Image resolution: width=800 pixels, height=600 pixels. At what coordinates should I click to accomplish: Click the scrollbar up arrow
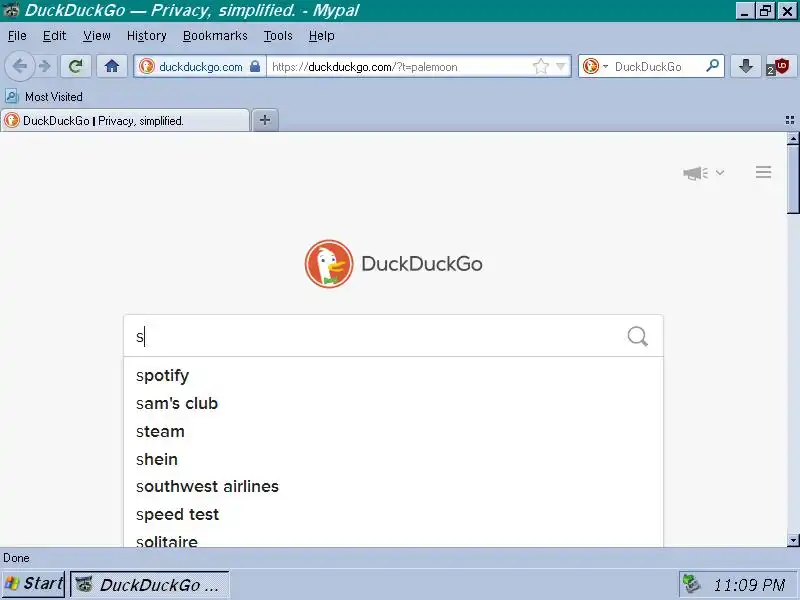tap(793, 138)
